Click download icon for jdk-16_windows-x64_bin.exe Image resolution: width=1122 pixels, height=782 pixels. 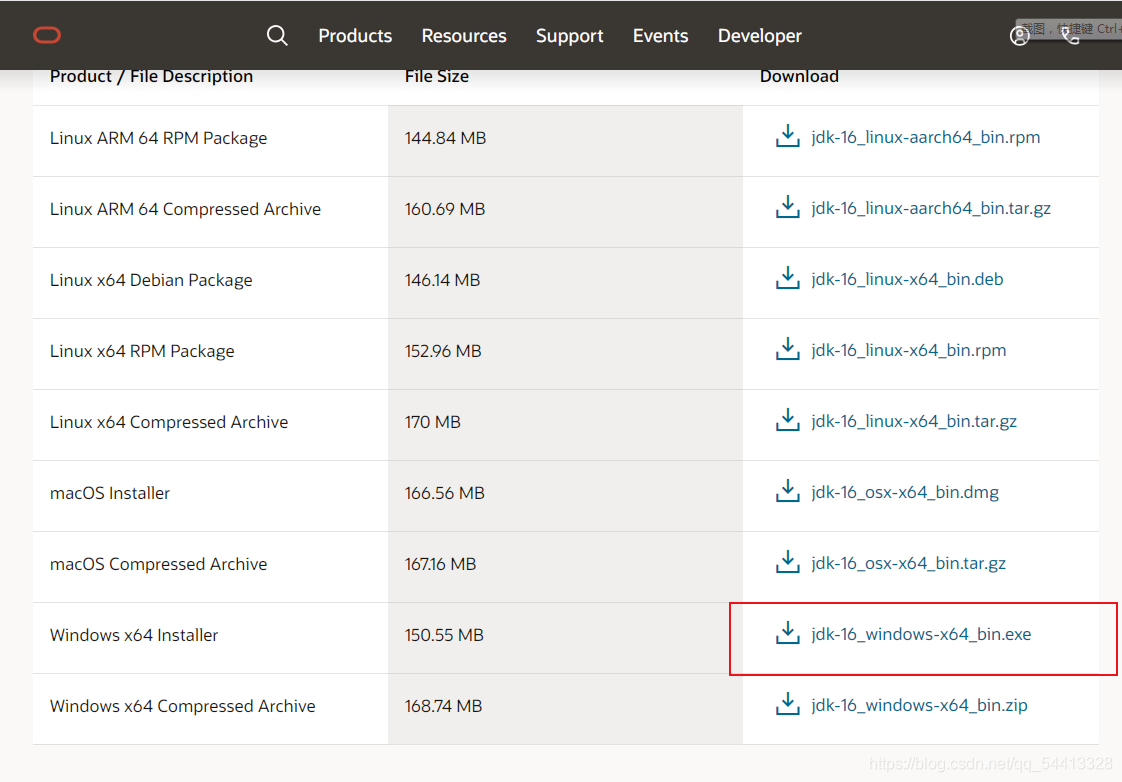(x=788, y=633)
